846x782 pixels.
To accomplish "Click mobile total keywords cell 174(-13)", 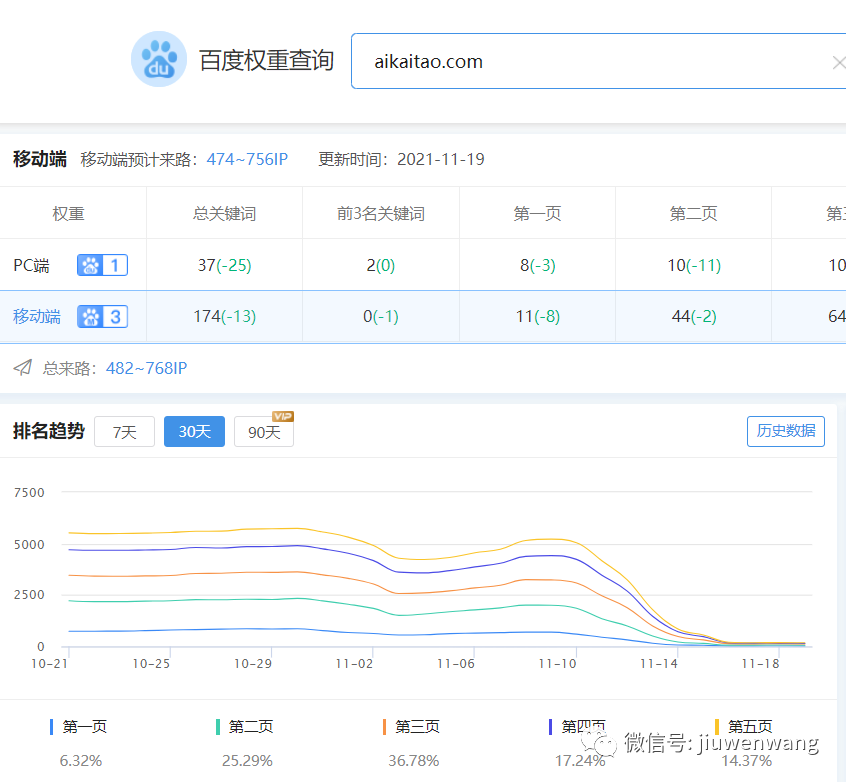I will coord(224,316).
